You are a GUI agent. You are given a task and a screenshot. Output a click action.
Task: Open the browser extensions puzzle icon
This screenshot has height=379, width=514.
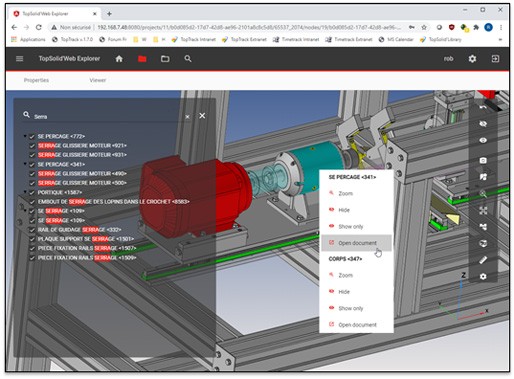tap(476, 27)
